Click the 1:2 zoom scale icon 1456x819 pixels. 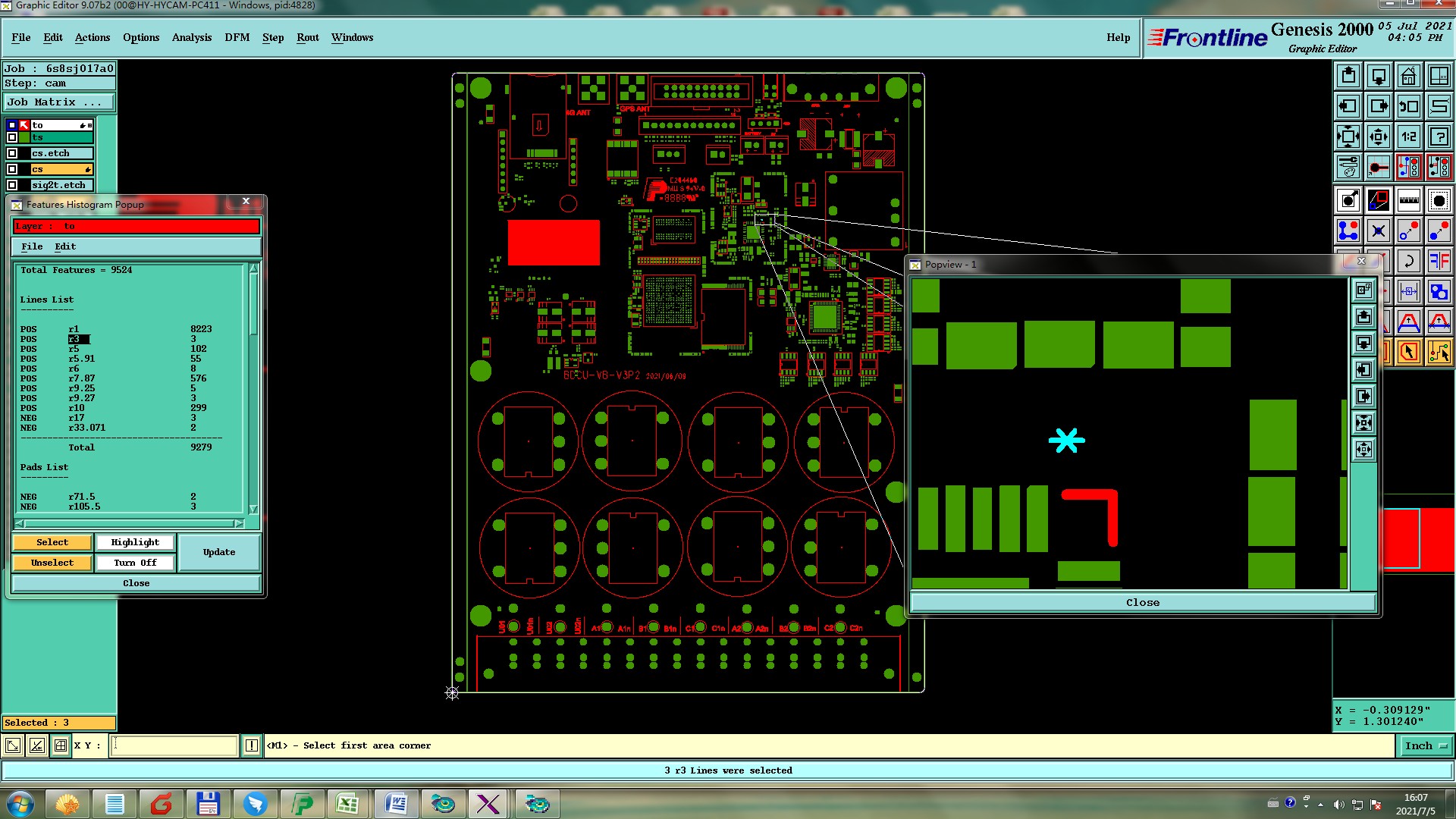point(1408,136)
